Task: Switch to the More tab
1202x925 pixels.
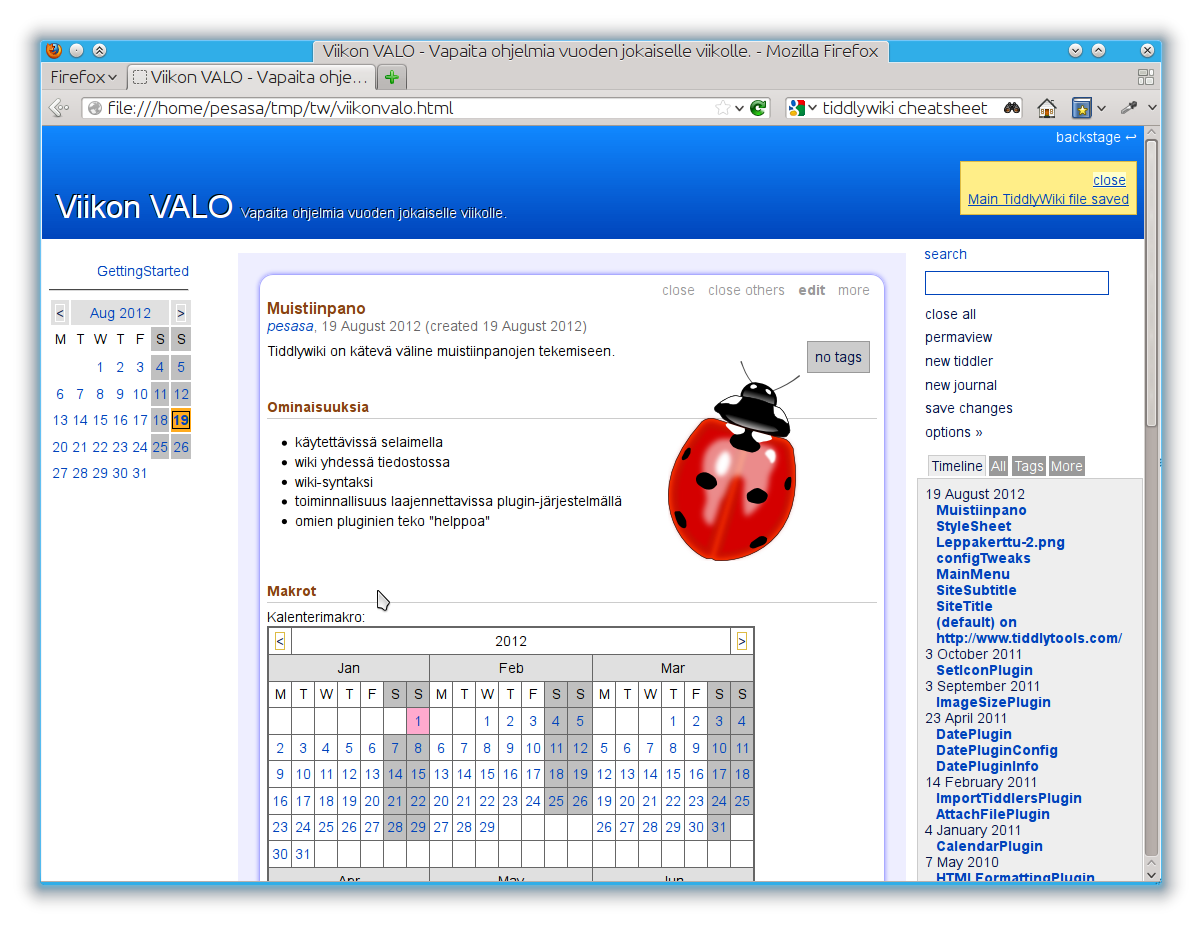Action: pyautogui.click(x=1066, y=466)
